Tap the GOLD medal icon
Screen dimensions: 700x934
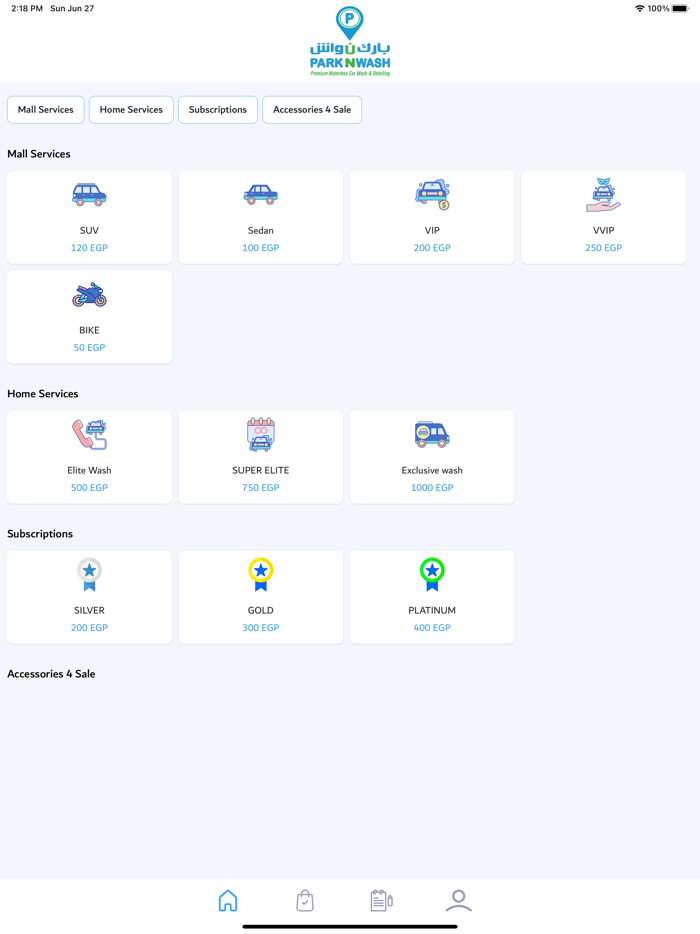coord(261,574)
